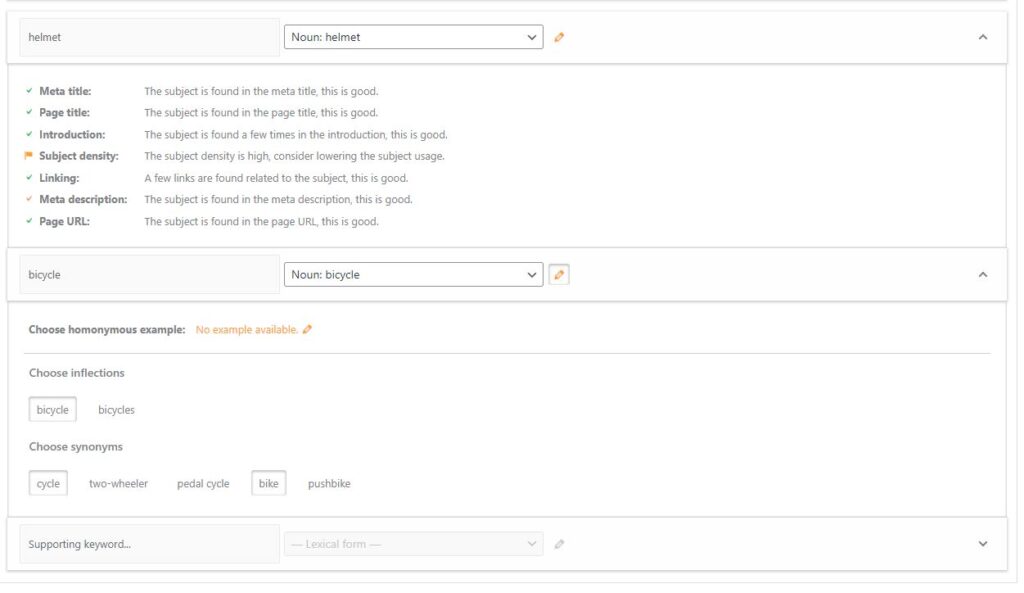Image resolution: width=1024 pixels, height=593 pixels.
Task: Click the pencil edit icon beside Noun: helmet
Action: click(x=559, y=37)
